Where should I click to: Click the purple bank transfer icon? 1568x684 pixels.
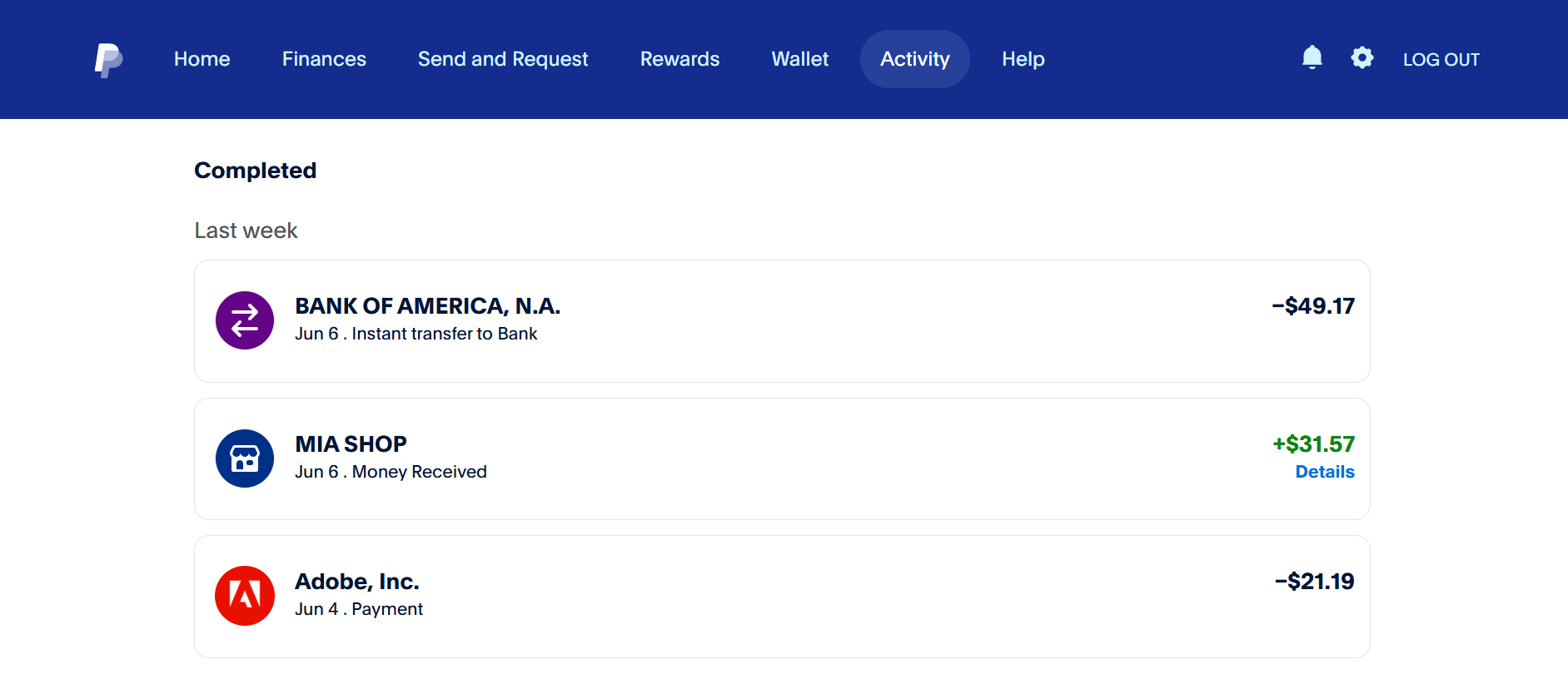click(x=245, y=320)
